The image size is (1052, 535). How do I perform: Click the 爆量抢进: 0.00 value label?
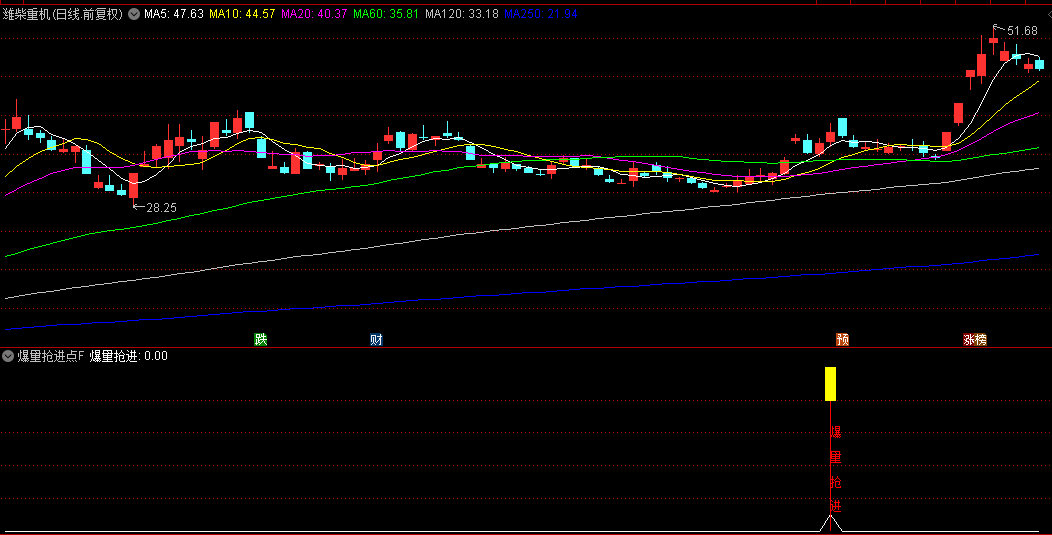[x=129, y=356]
